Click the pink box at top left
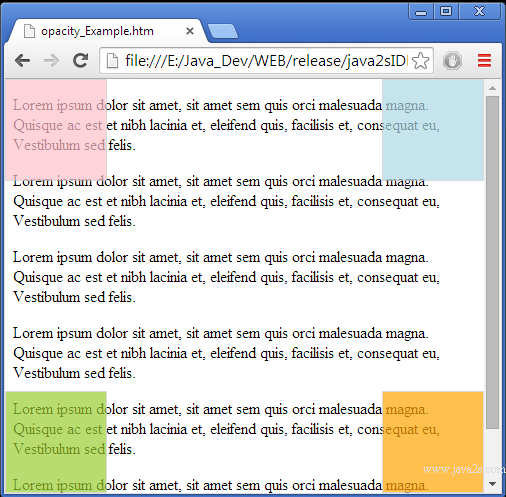The height and width of the screenshot is (497, 506). 56,130
